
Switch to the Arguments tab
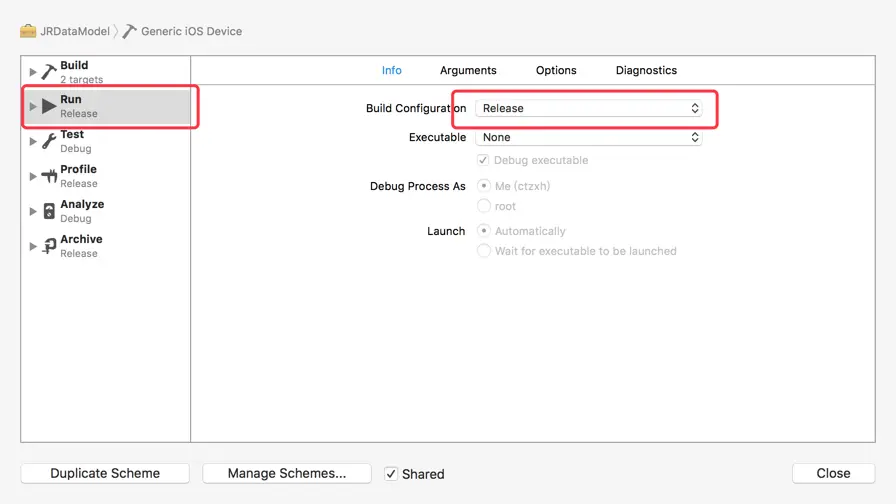468,70
